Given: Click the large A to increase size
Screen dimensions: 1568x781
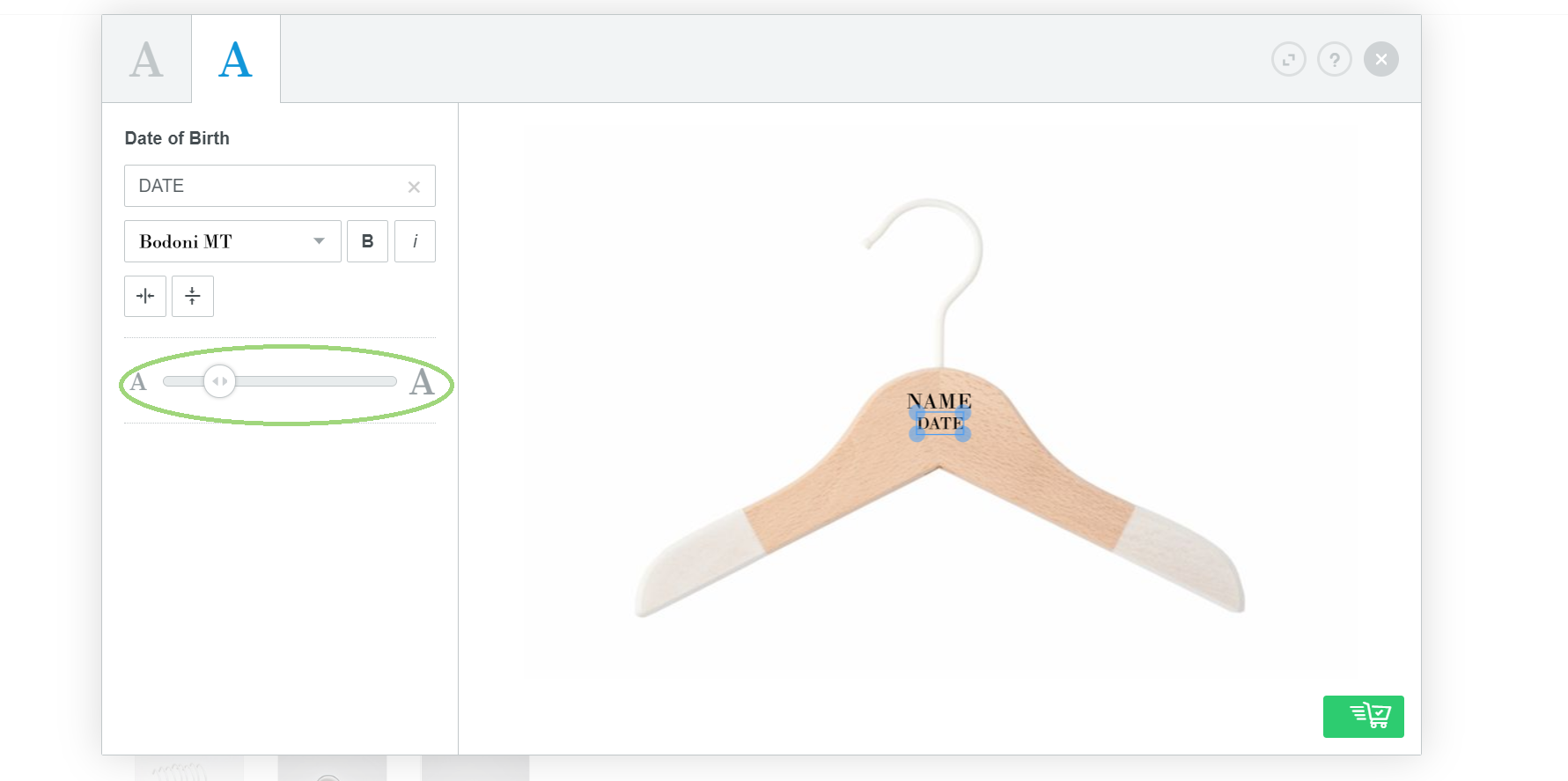Looking at the screenshot, I should tap(422, 382).
